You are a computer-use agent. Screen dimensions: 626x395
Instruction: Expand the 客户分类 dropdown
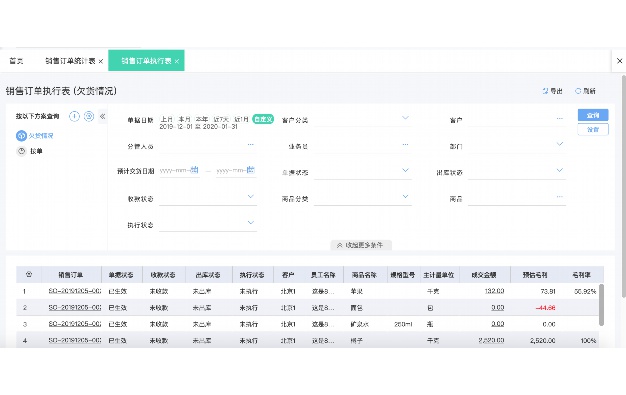[405, 118]
